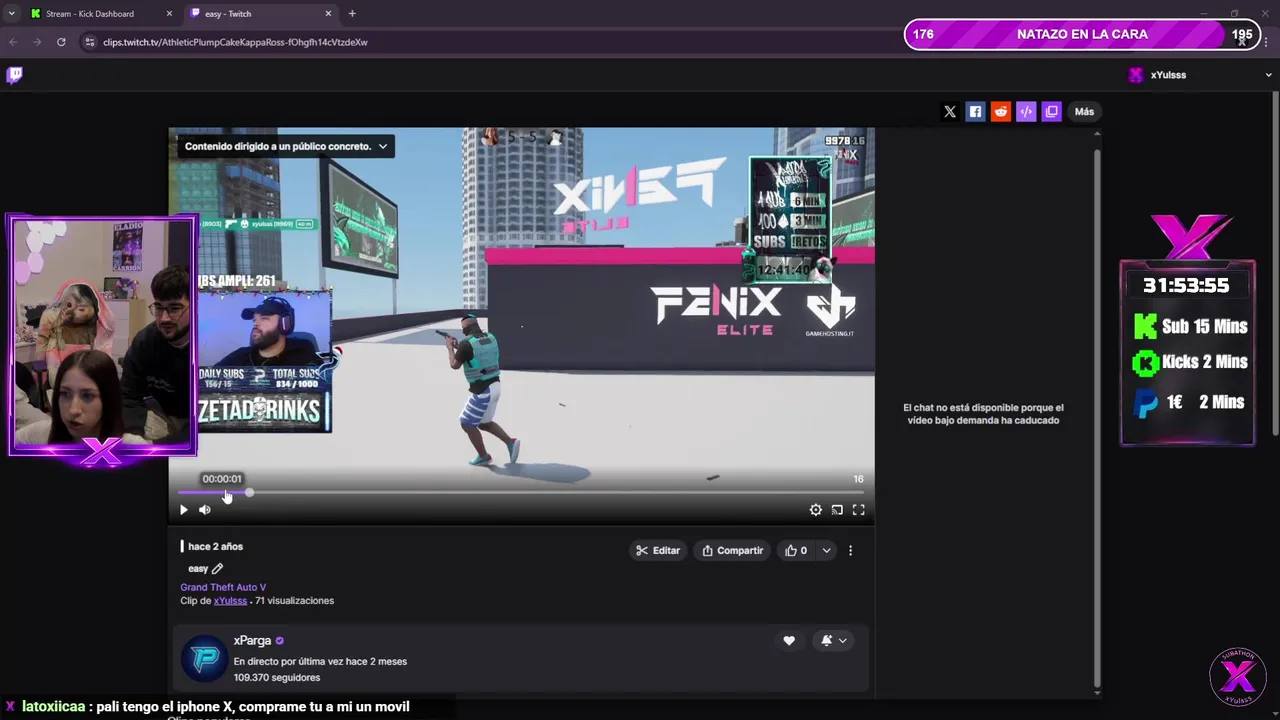
Task: Open the Twitch home logo
Action: pos(15,75)
